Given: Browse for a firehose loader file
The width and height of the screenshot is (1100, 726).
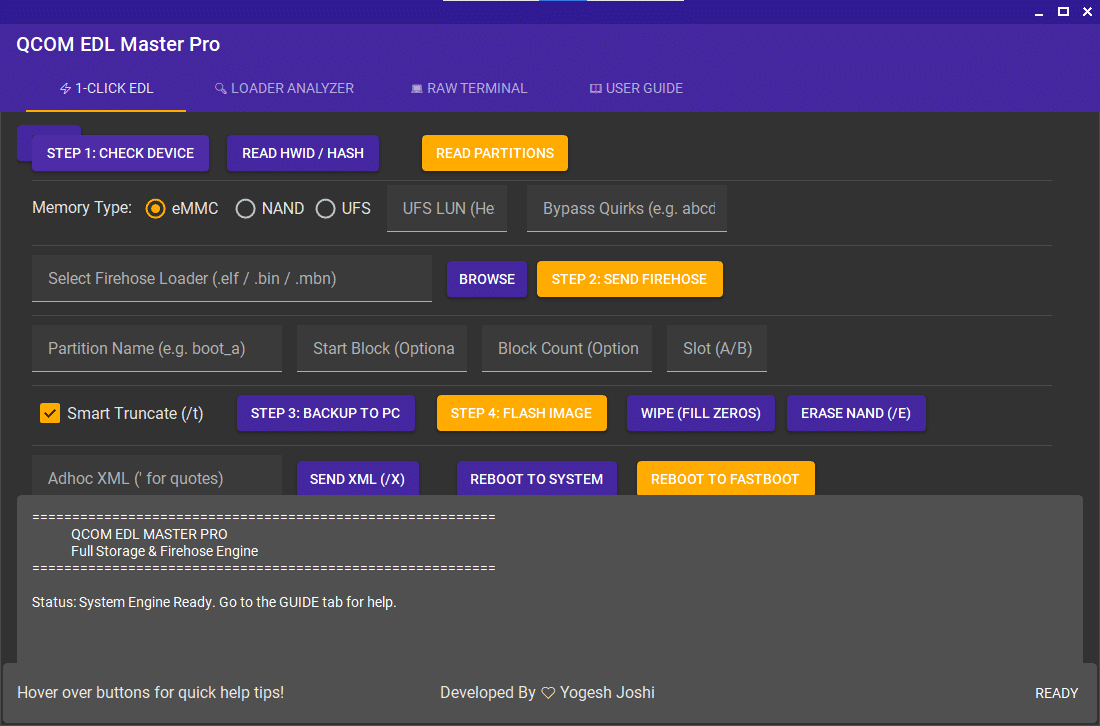Looking at the screenshot, I should click(487, 279).
